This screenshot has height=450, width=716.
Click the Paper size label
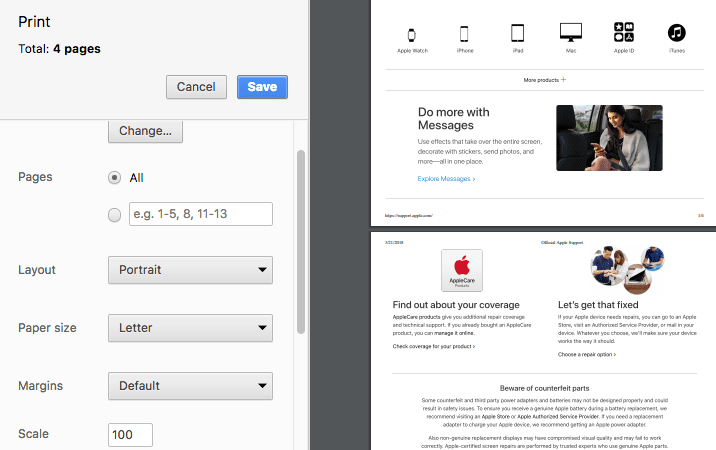click(47, 328)
